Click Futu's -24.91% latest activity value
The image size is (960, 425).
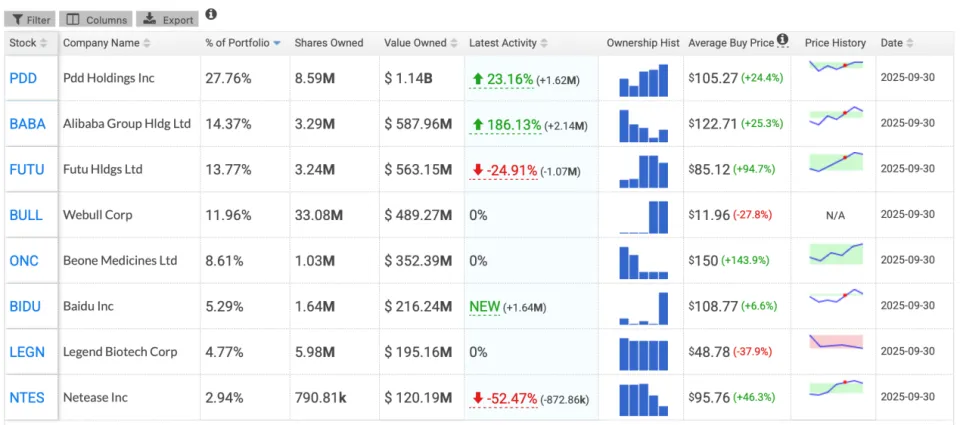pyautogui.click(x=504, y=170)
